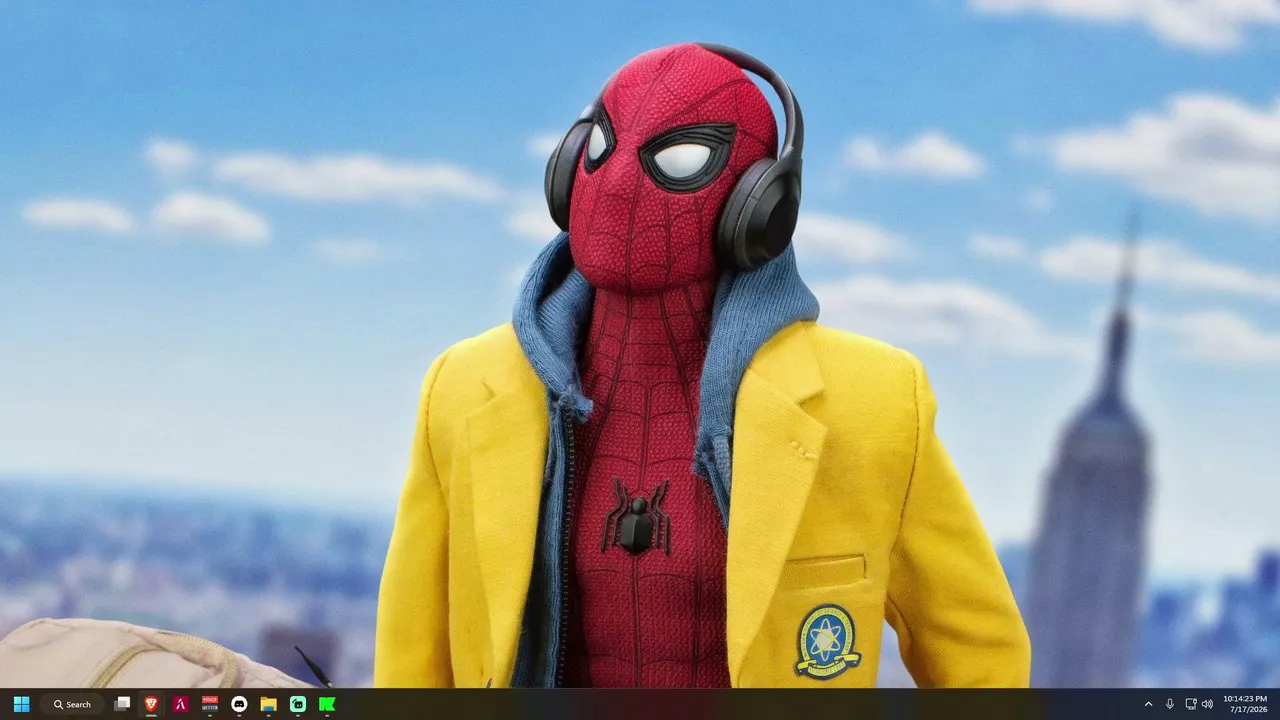Open the Voice Meeter app in taskbar
1280x720 pixels.
tap(210, 704)
